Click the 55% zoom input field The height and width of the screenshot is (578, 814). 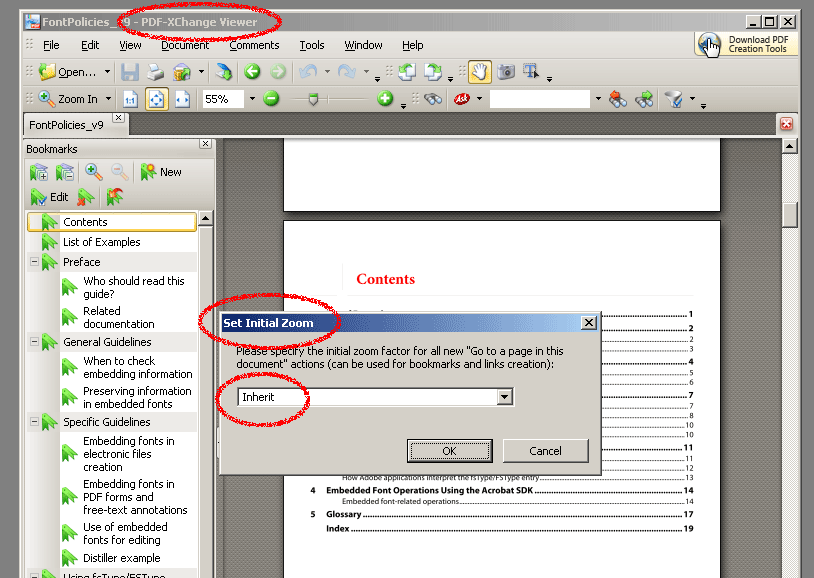tap(223, 99)
